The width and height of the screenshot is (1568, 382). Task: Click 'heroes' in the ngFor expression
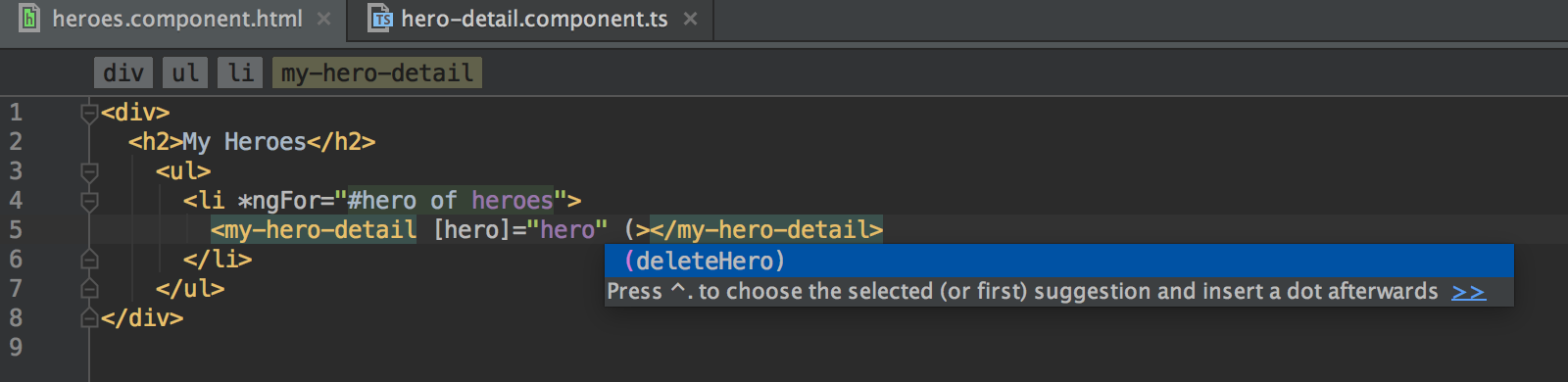513,201
